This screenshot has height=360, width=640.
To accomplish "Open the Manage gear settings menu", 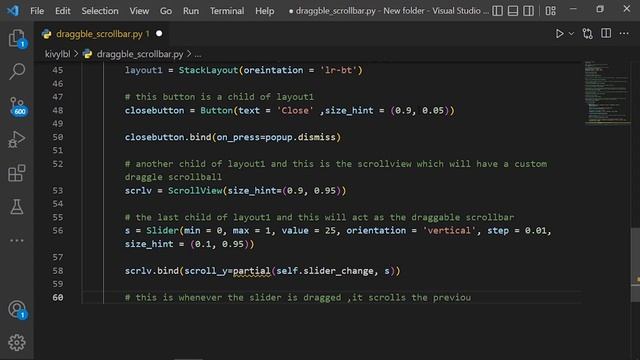I will pos(17,342).
